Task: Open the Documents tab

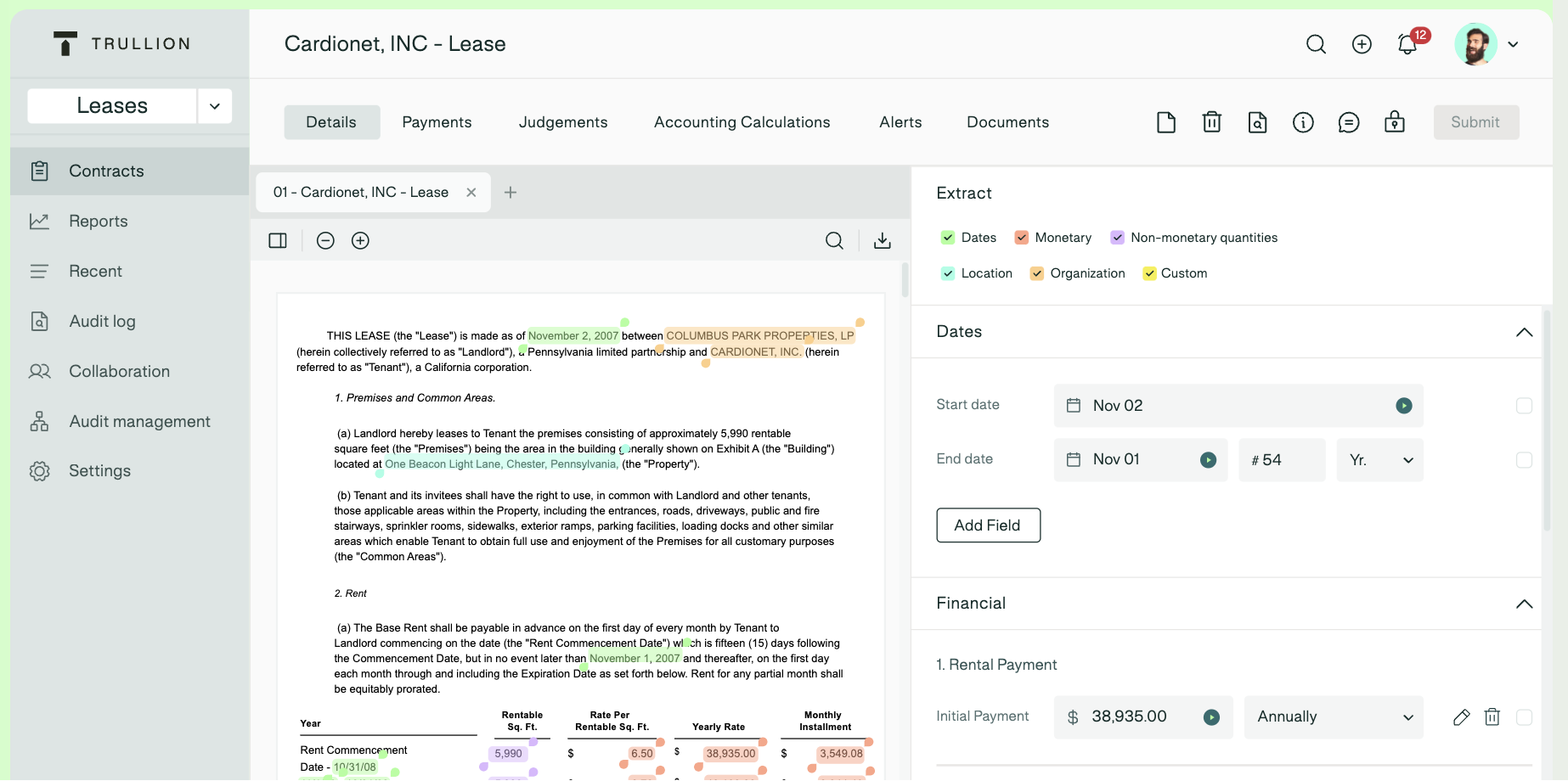Action: coord(1007,122)
